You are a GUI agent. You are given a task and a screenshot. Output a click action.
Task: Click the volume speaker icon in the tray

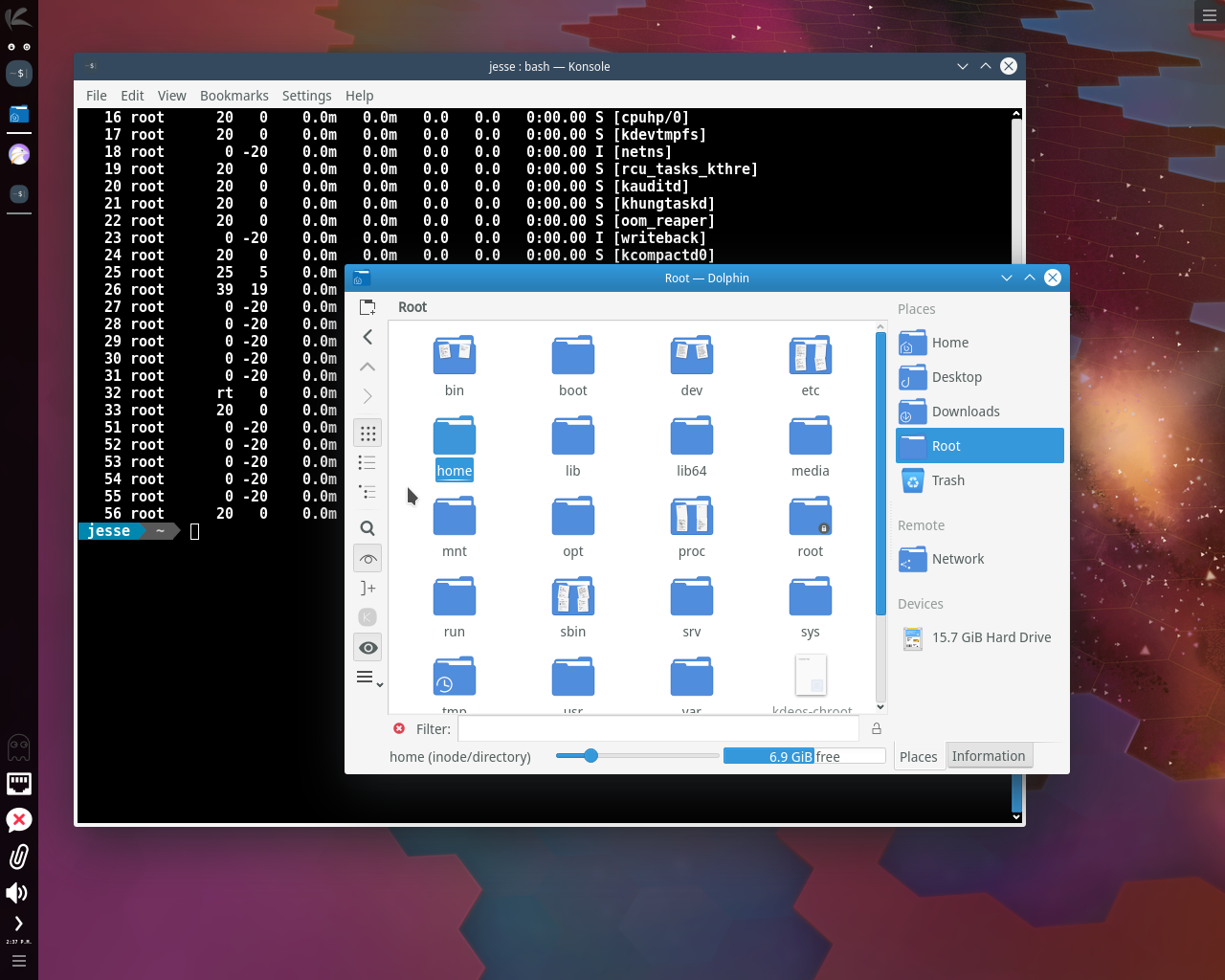17,893
